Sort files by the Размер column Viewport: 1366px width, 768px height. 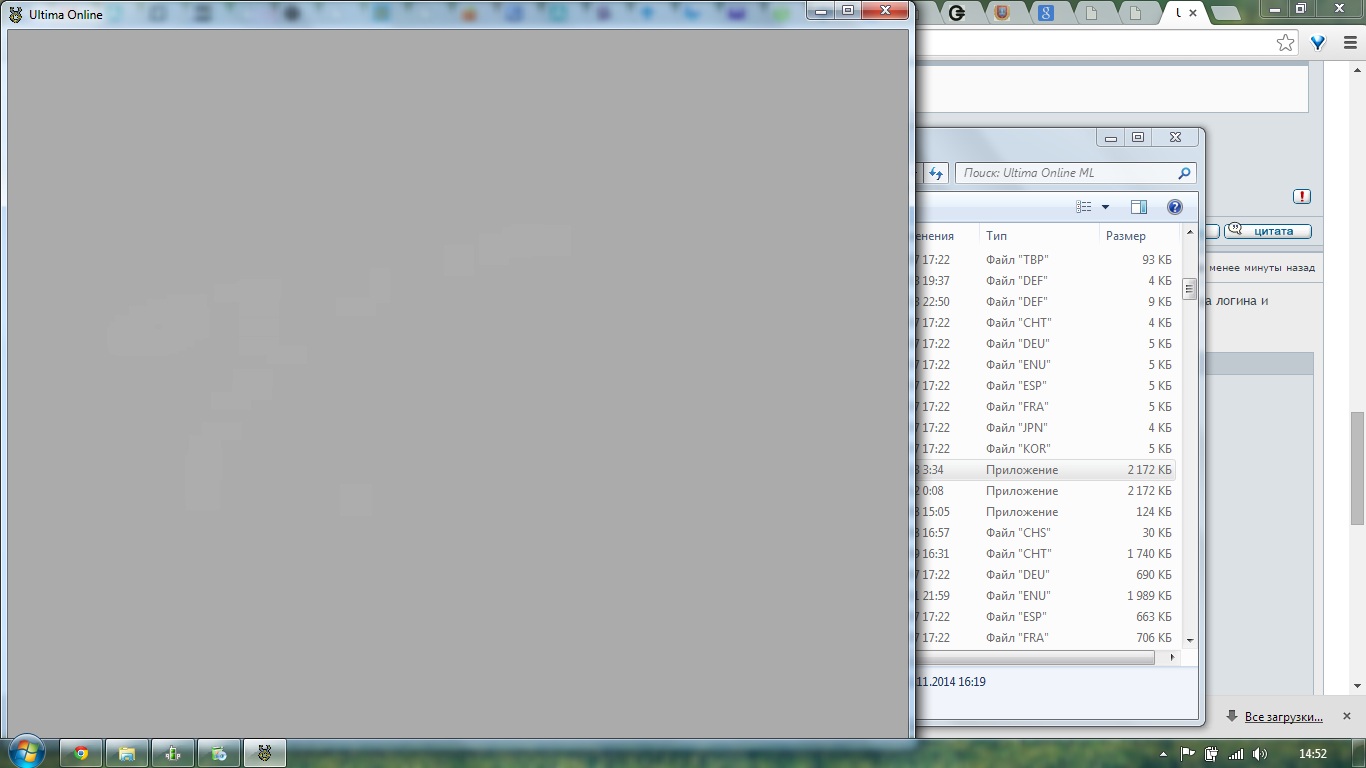[1136, 236]
